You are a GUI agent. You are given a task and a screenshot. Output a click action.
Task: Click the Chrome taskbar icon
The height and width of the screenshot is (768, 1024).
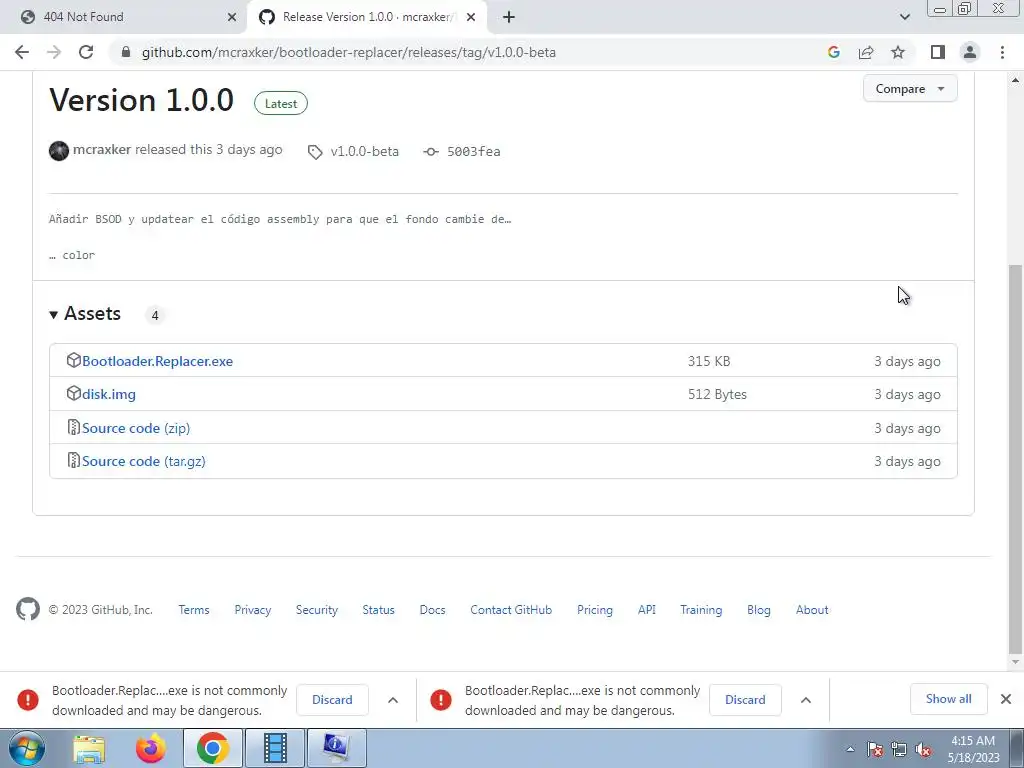pyautogui.click(x=212, y=748)
